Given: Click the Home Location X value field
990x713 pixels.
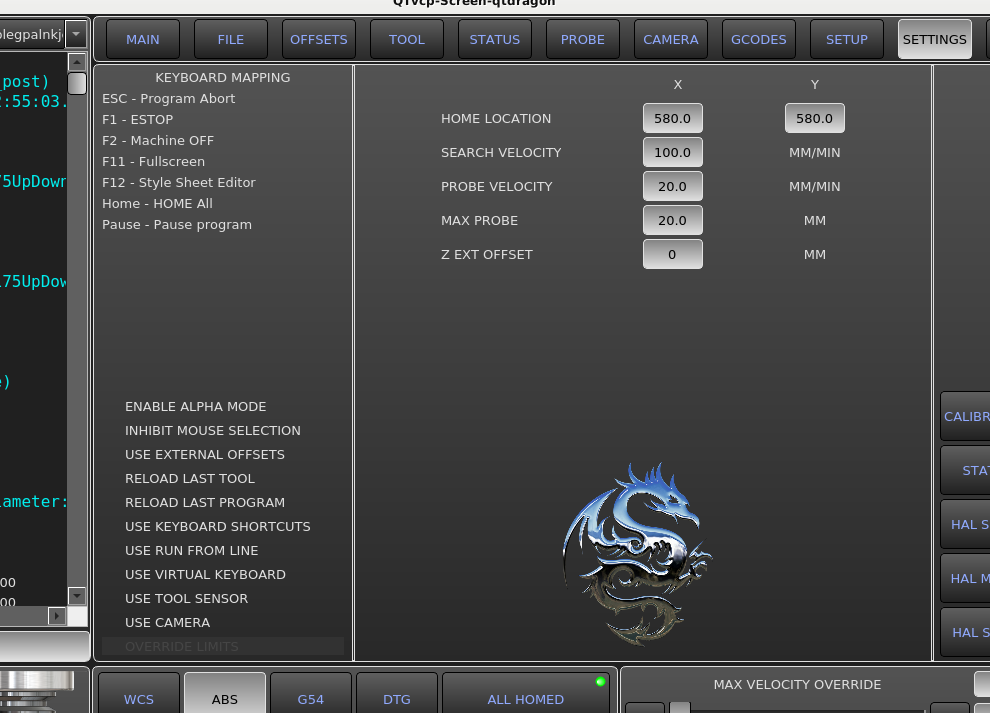Looking at the screenshot, I should [672, 118].
